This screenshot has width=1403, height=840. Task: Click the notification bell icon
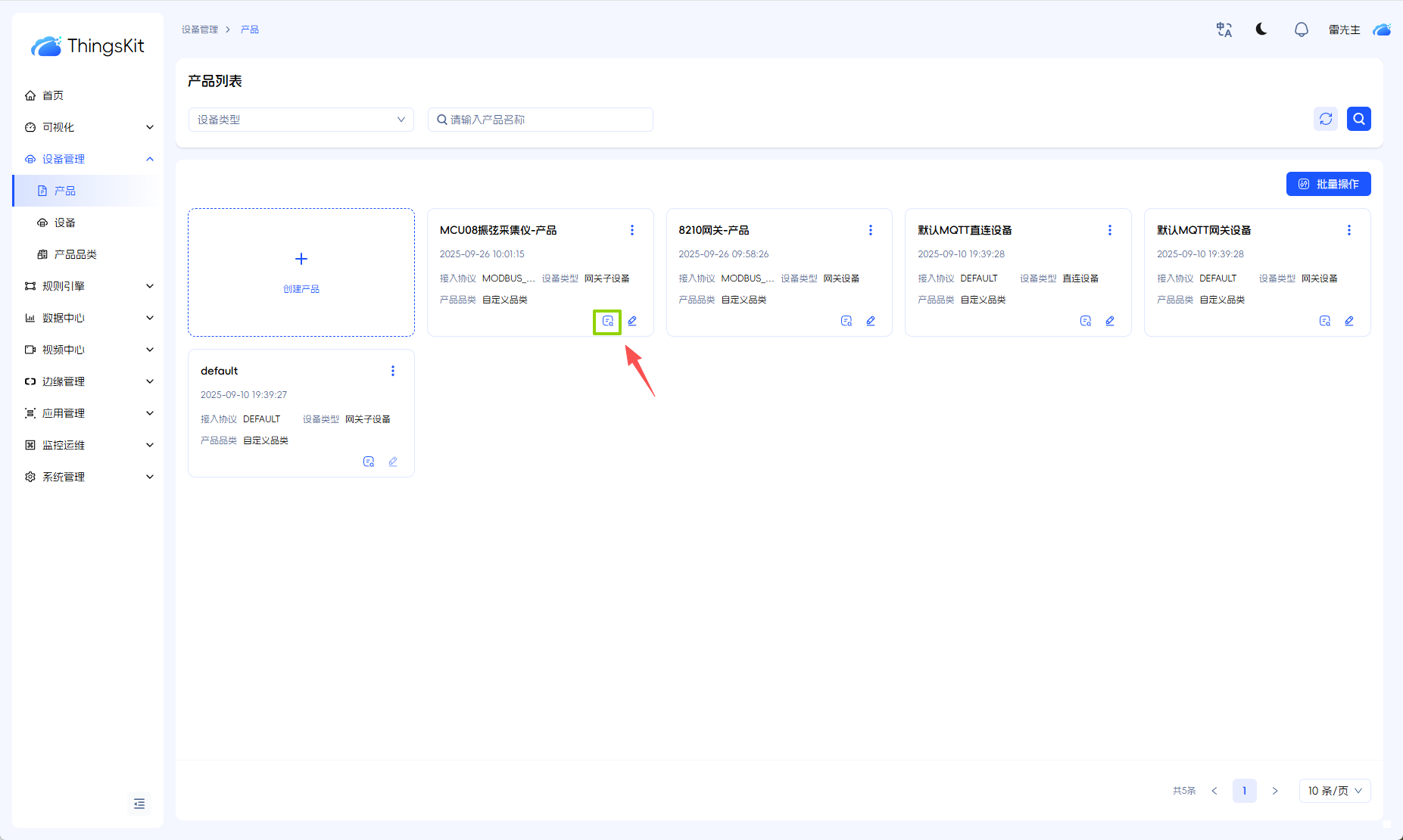1301,30
